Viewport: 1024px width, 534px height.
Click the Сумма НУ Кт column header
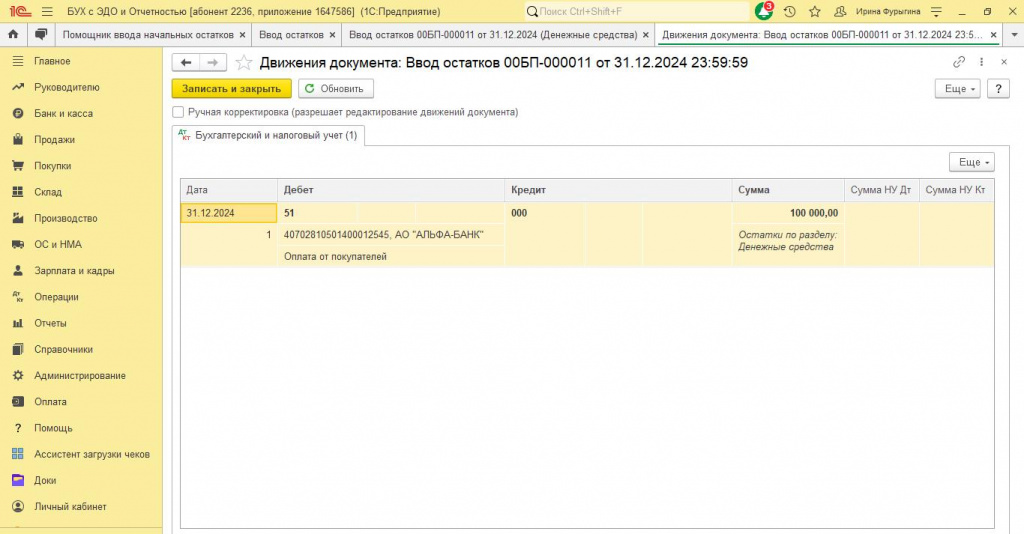click(956, 190)
